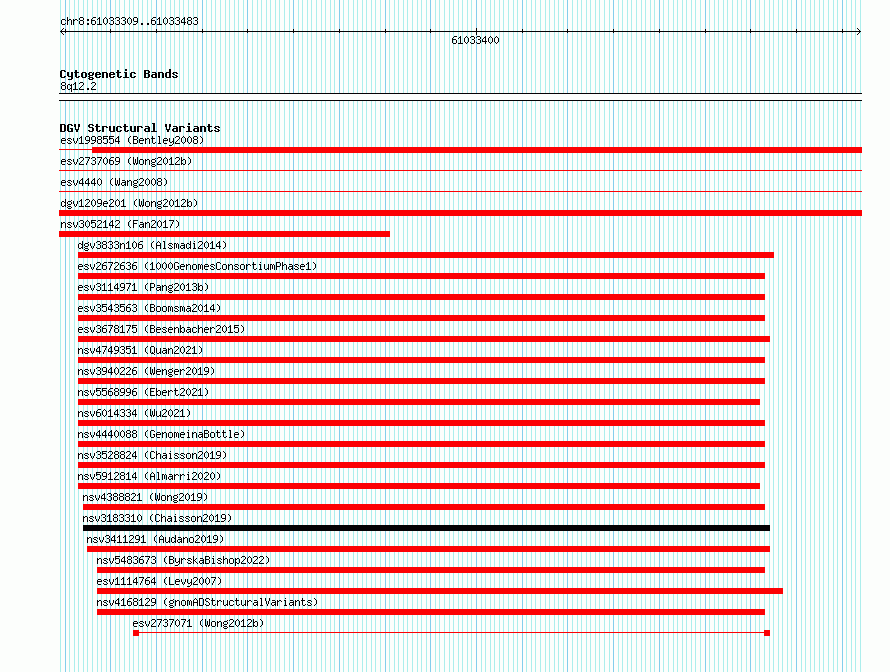Open esv2737071 (Wong2012b) variant label

point(198,623)
